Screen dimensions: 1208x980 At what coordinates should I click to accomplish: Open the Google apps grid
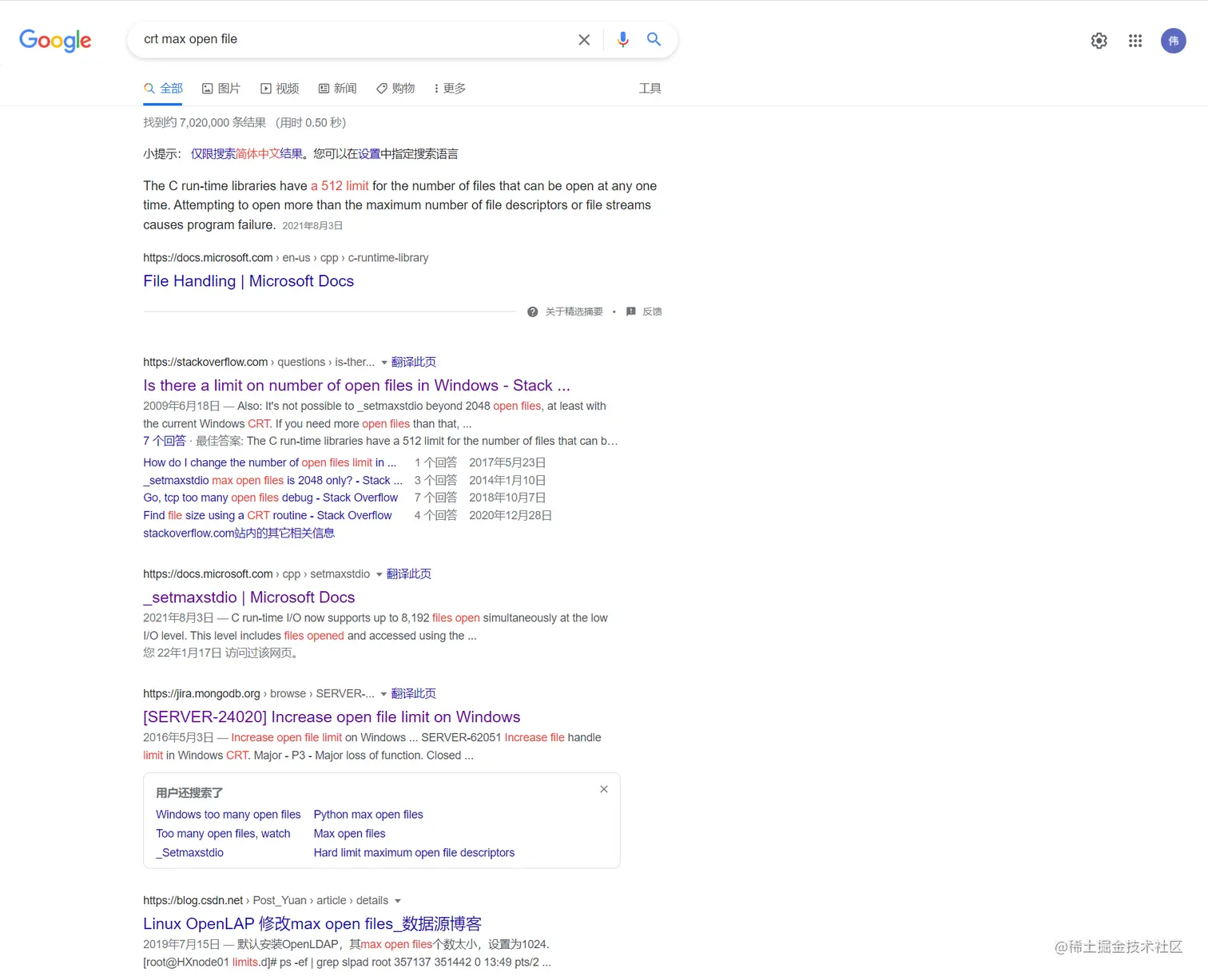(1134, 41)
